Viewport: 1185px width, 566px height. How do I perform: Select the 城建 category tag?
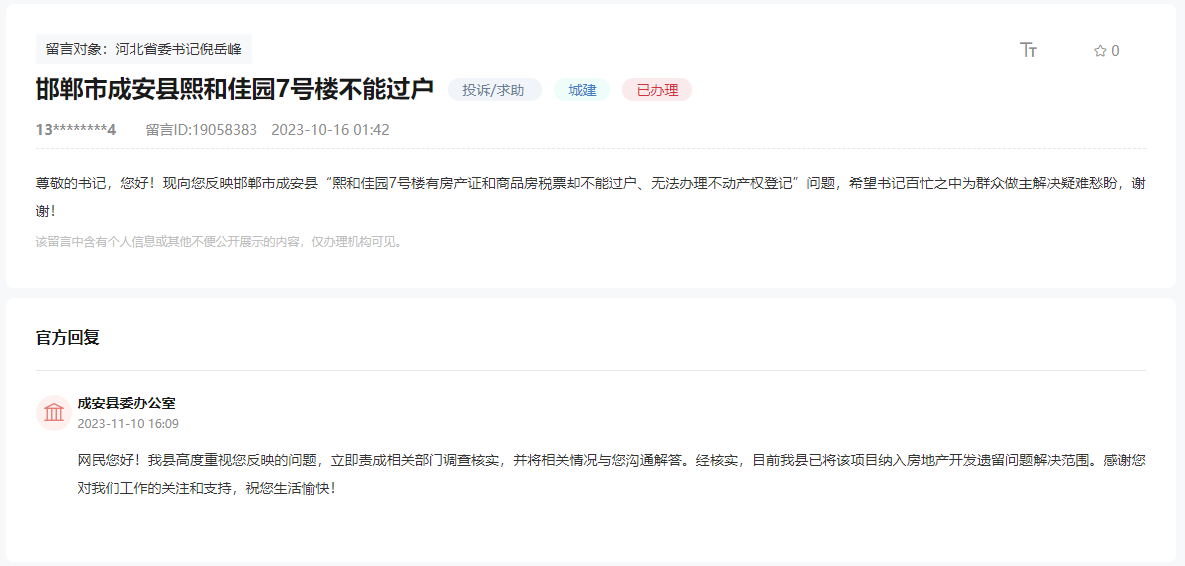click(582, 90)
